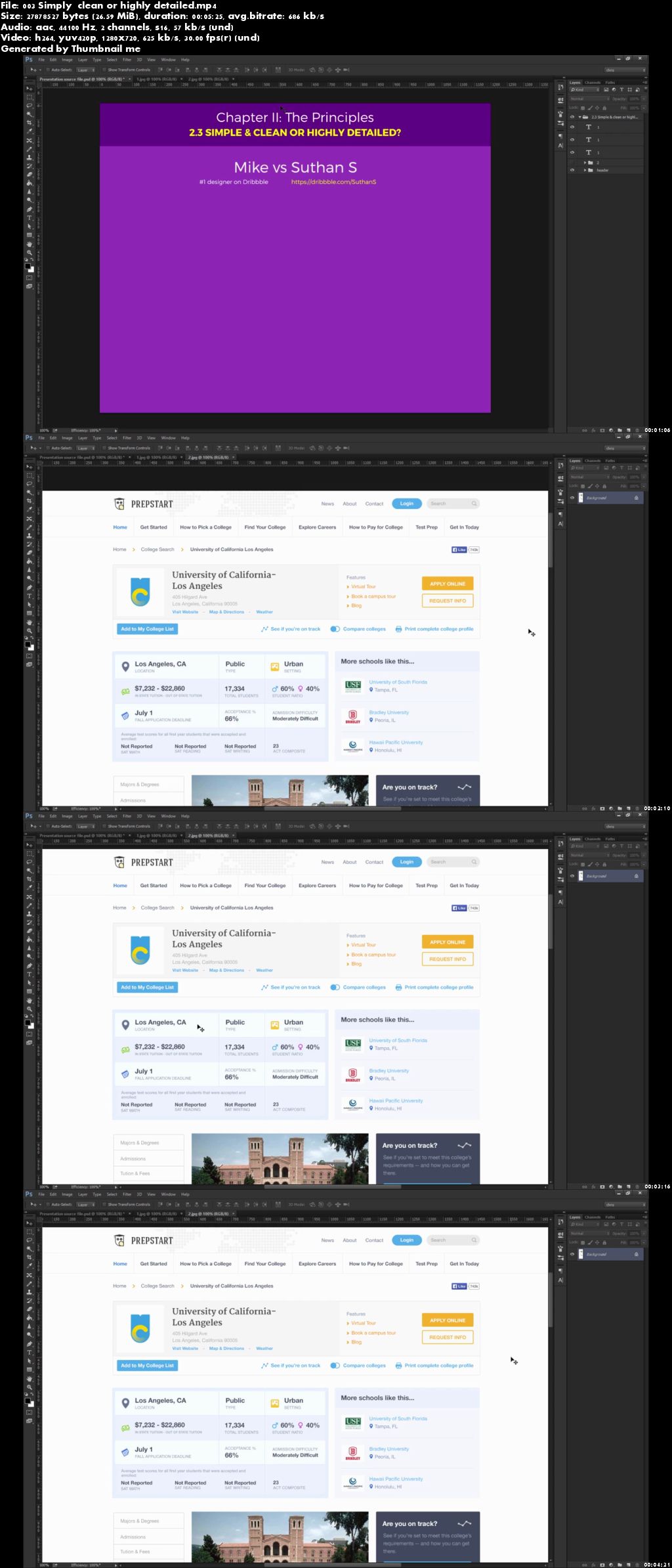672x1568 pixels.
Task: Select the Paint Bucket tool in the 00:02:10 frame
Action: pos(30,561)
